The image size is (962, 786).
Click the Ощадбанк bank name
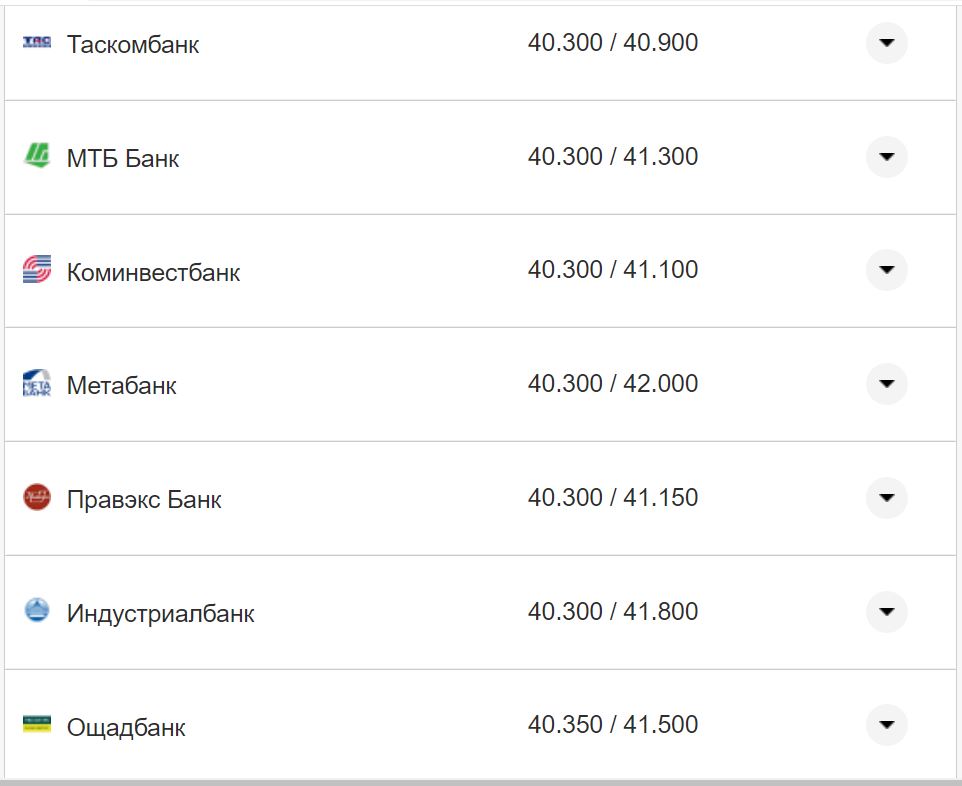click(126, 728)
